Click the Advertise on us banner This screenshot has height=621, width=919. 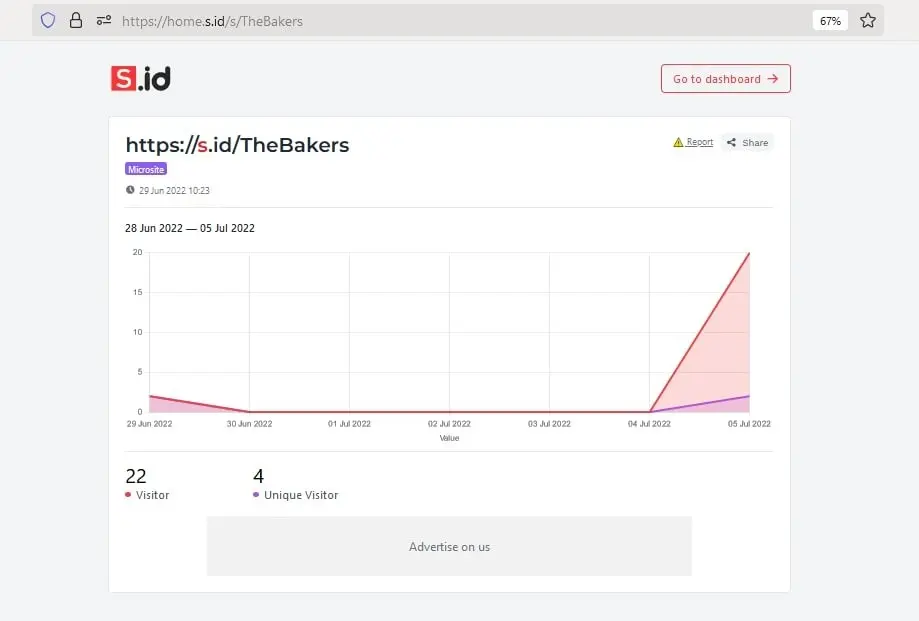pos(449,546)
